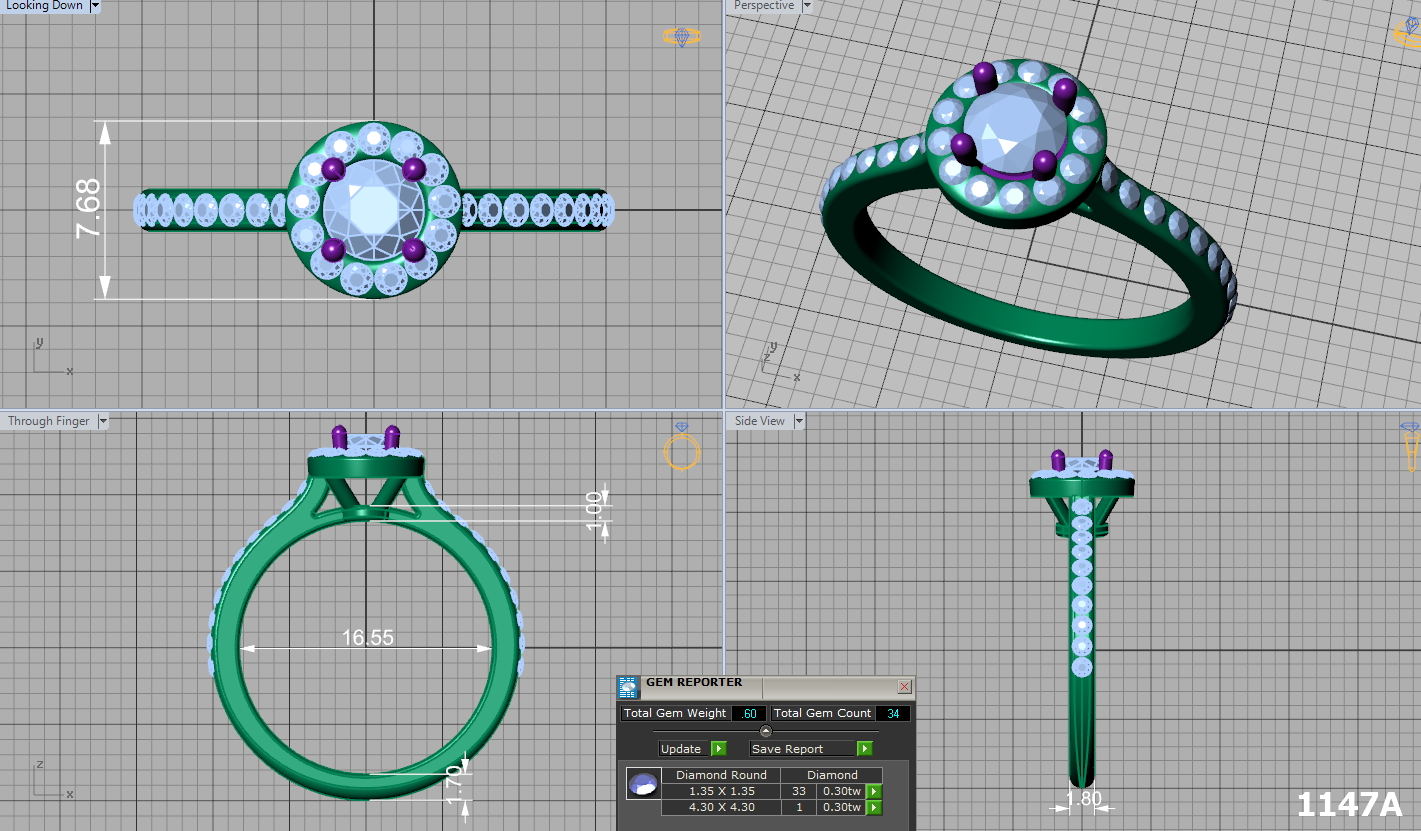The image size is (1421, 831).
Task: Click green arrow for 4.30 X 4.30 row
Action: point(874,807)
